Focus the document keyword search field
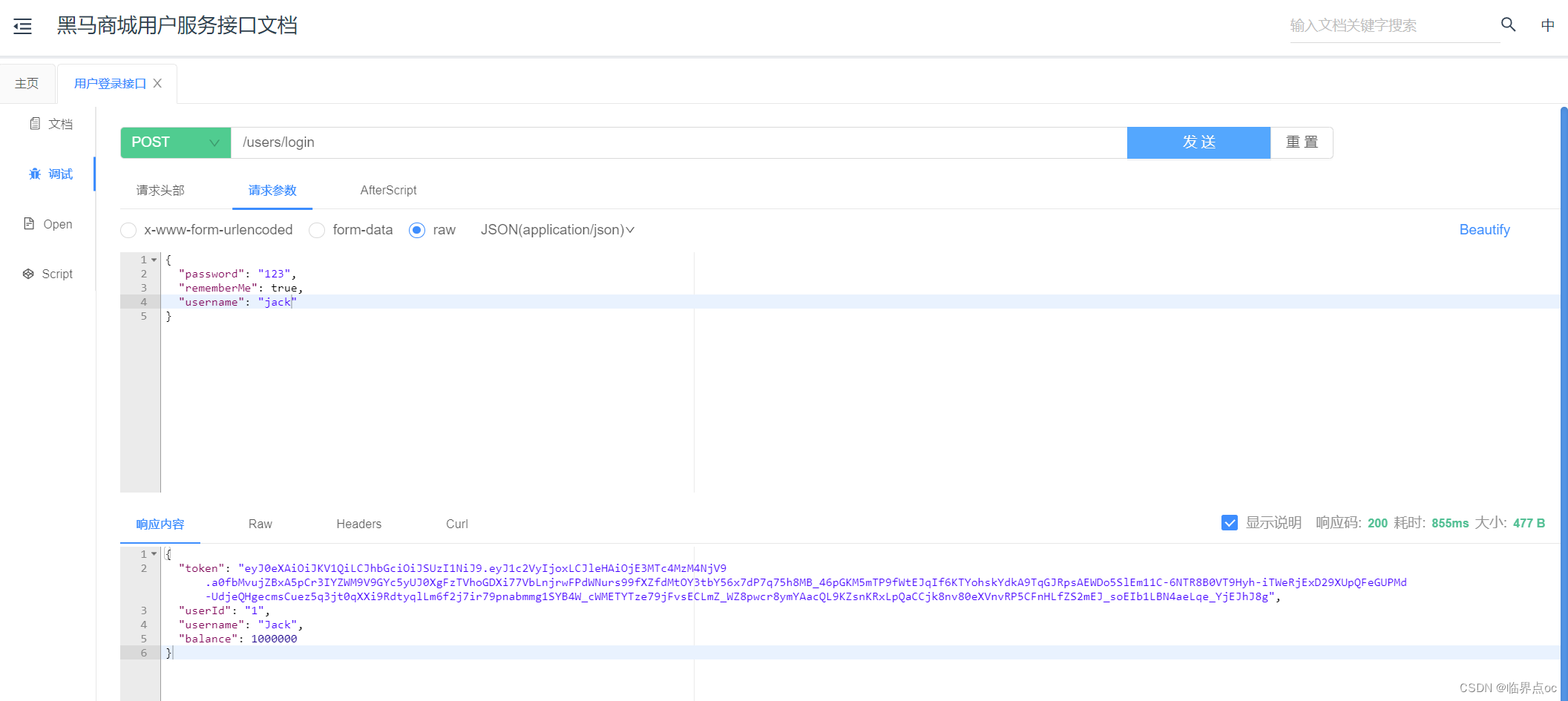Viewport: 1568px width, 701px height. [x=1395, y=26]
